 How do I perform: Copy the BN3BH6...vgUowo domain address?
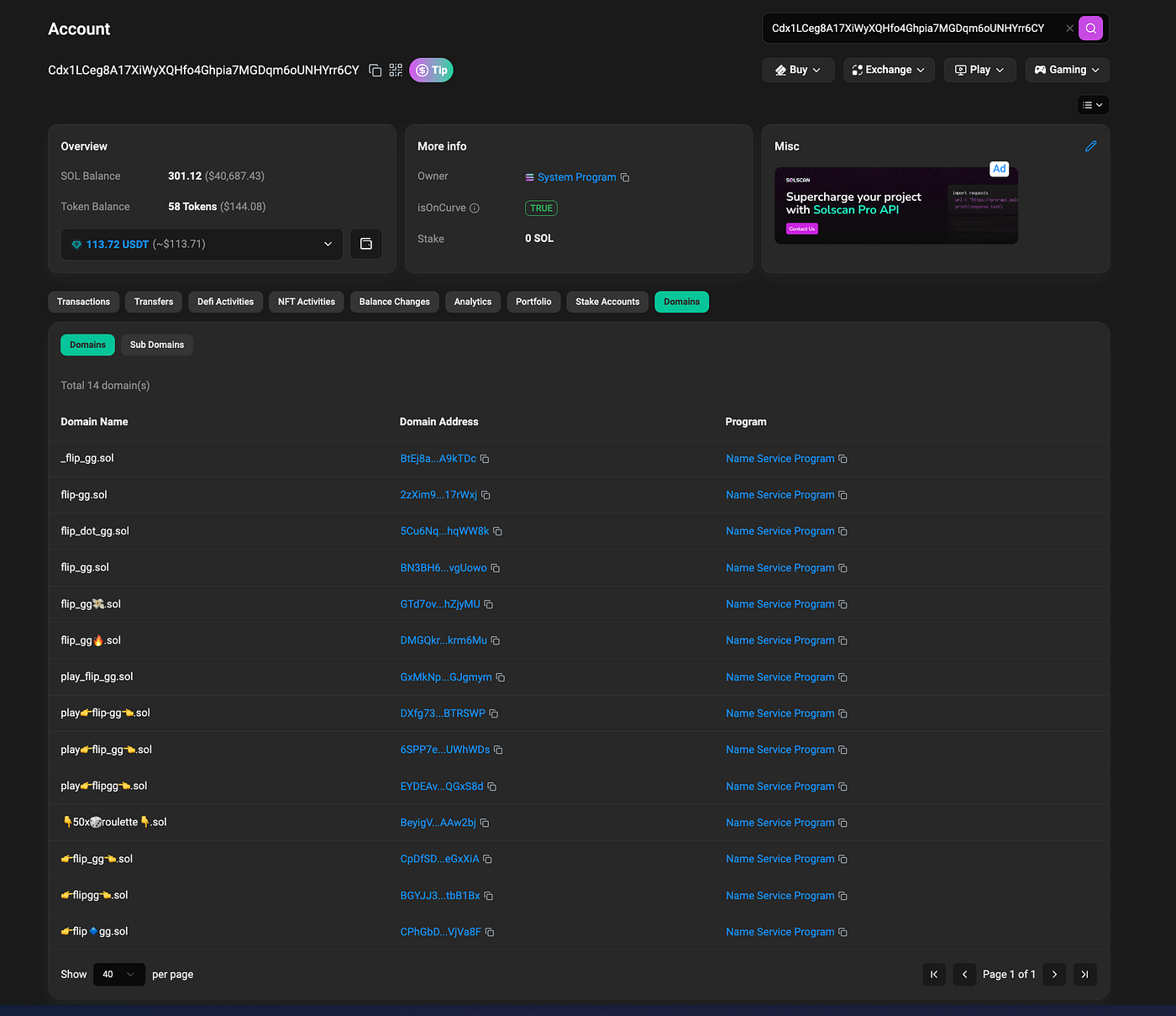496,569
